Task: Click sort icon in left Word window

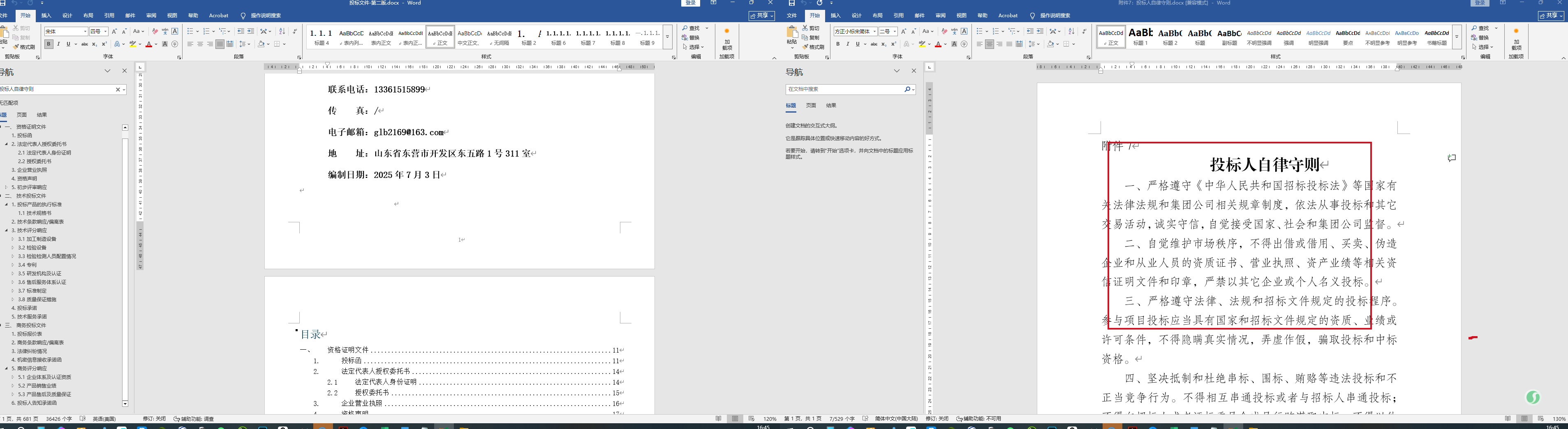Action: click(x=282, y=31)
